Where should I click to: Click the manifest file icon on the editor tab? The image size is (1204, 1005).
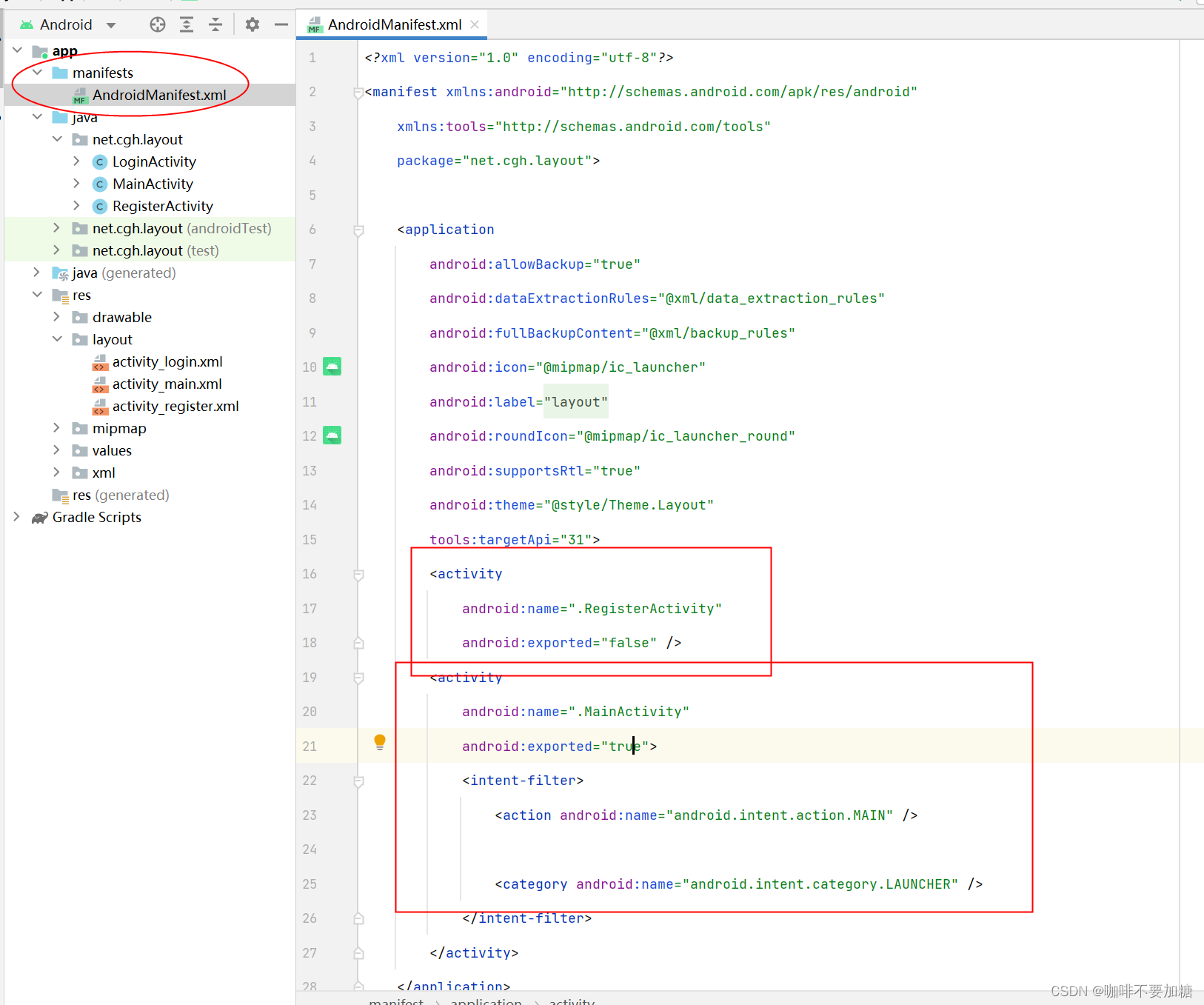point(314,24)
